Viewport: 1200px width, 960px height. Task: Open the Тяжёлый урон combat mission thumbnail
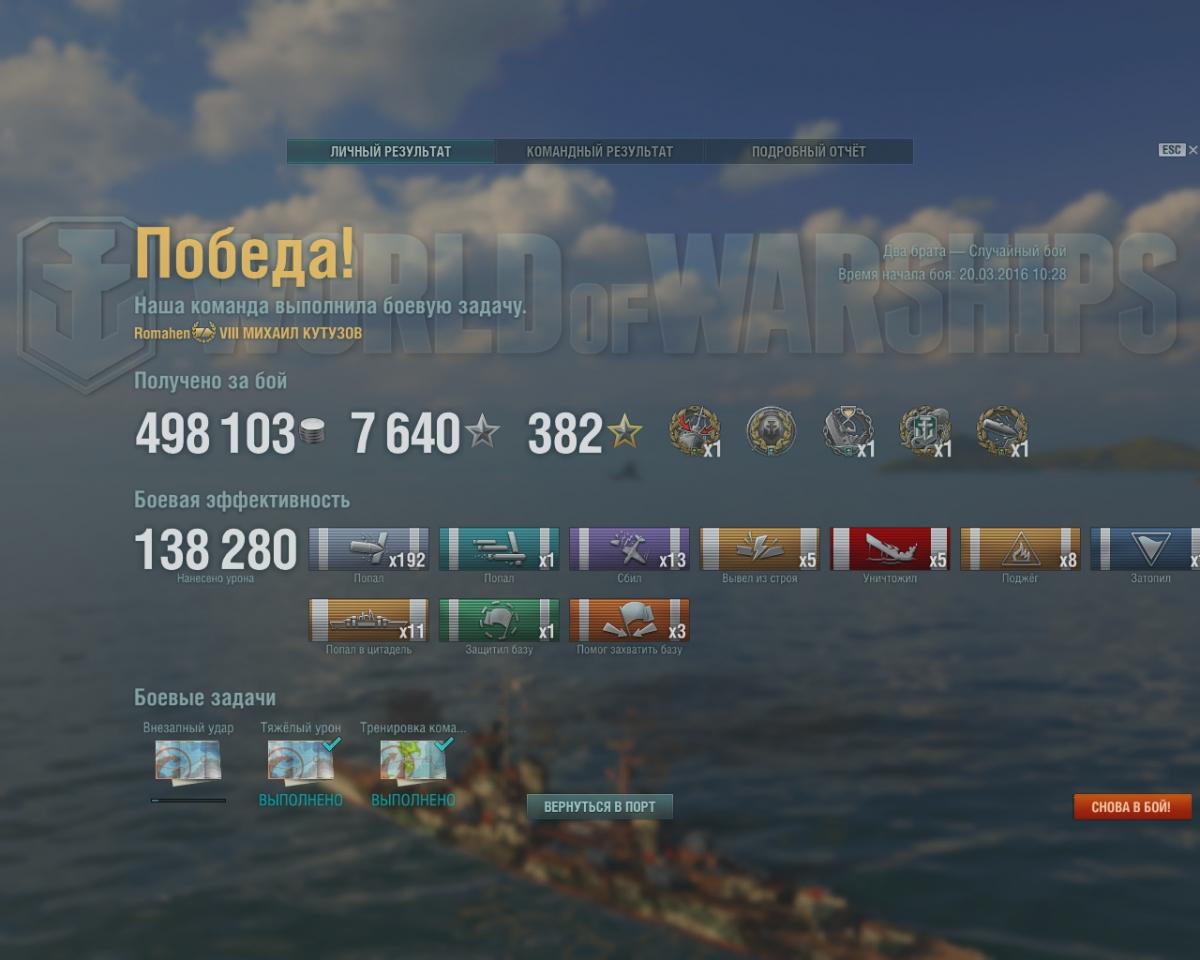click(300, 761)
